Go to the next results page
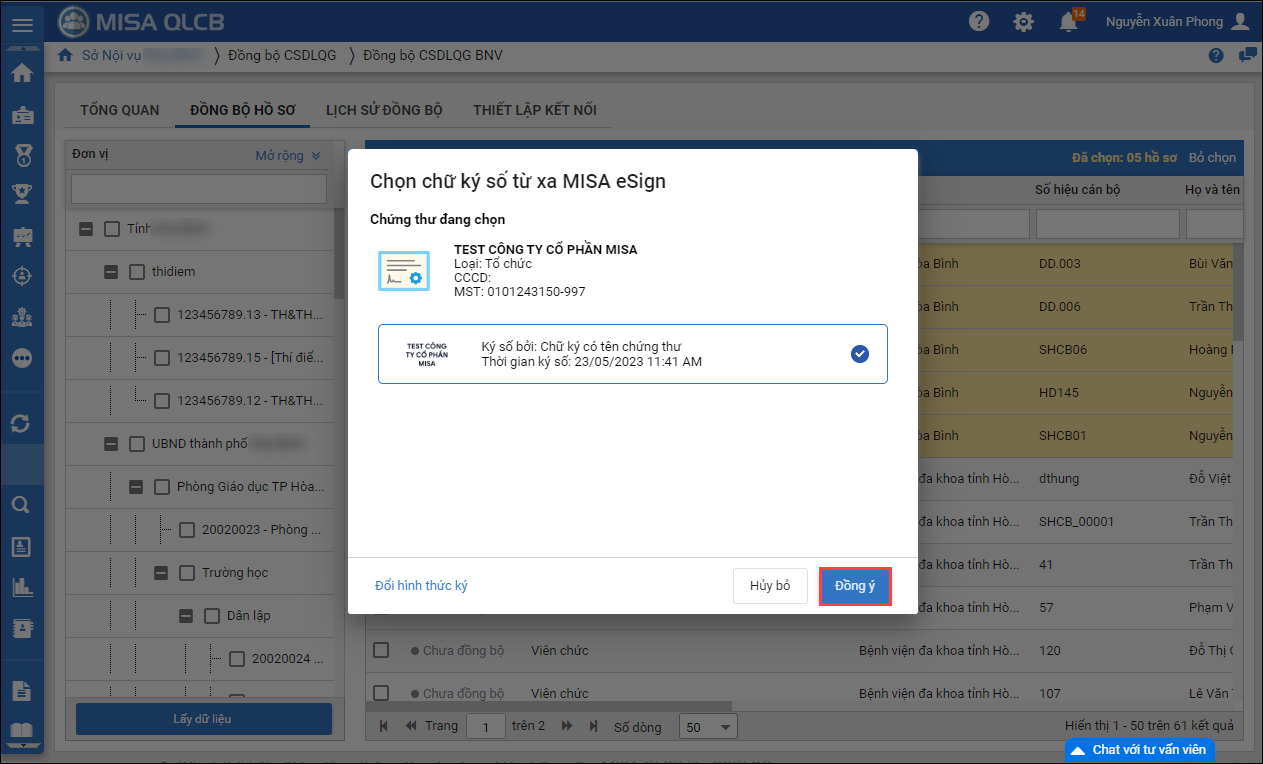The width and height of the screenshot is (1263, 764). (x=567, y=726)
